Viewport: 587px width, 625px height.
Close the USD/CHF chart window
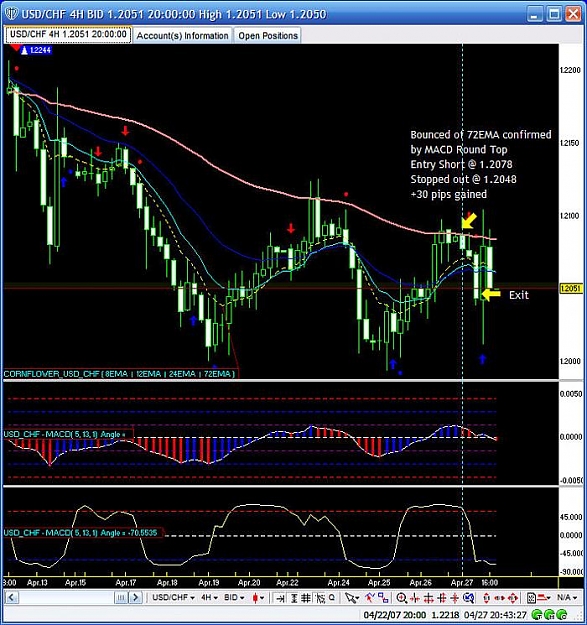pos(573,14)
